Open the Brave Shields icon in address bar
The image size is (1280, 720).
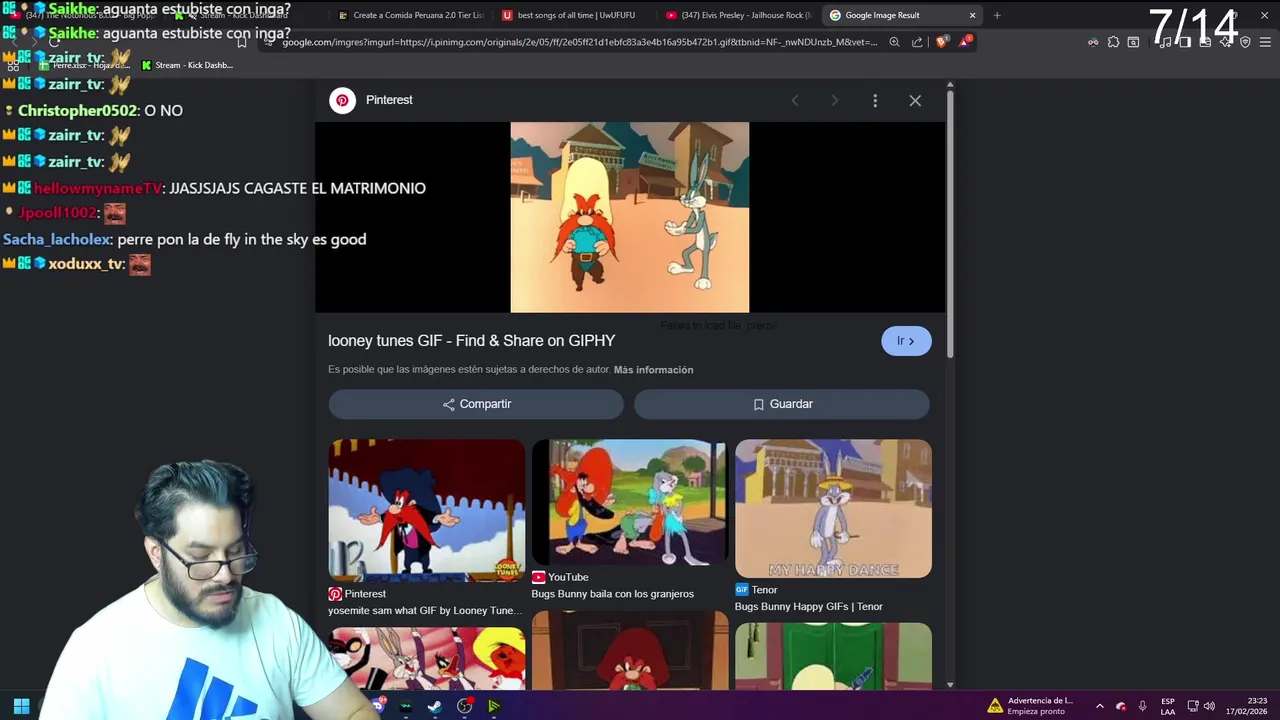[x=941, y=42]
